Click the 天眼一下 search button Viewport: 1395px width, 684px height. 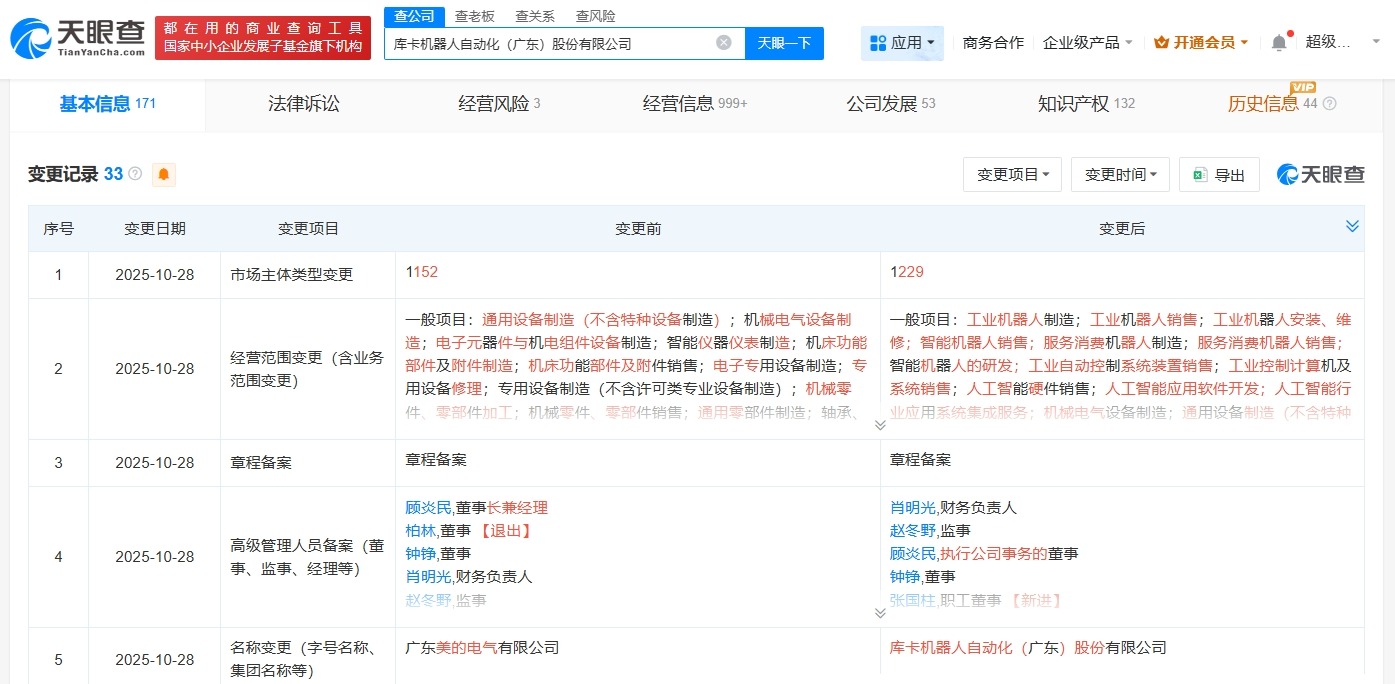(785, 42)
